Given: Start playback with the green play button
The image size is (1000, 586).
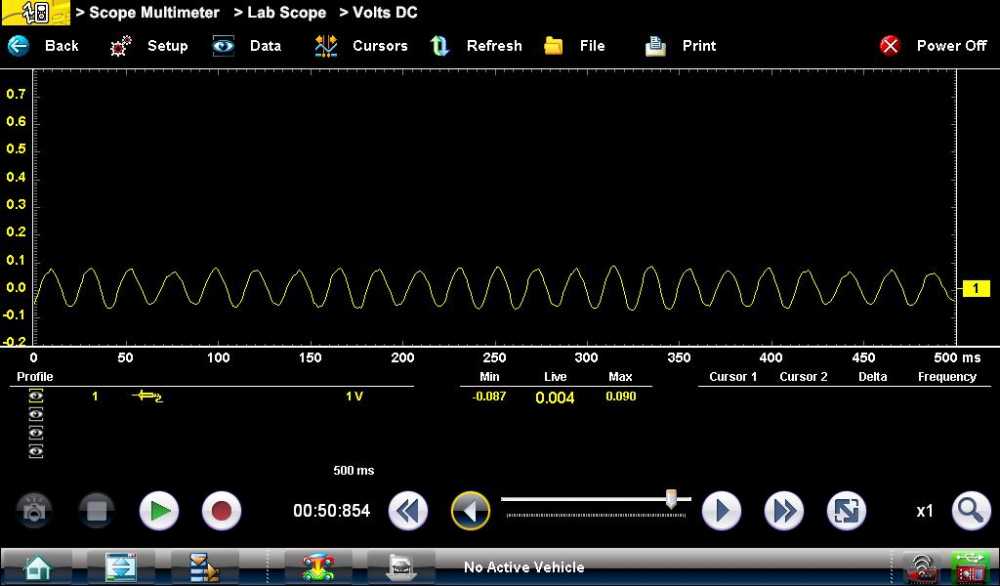Looking at the screenshot, I should [x=158, y=511].
